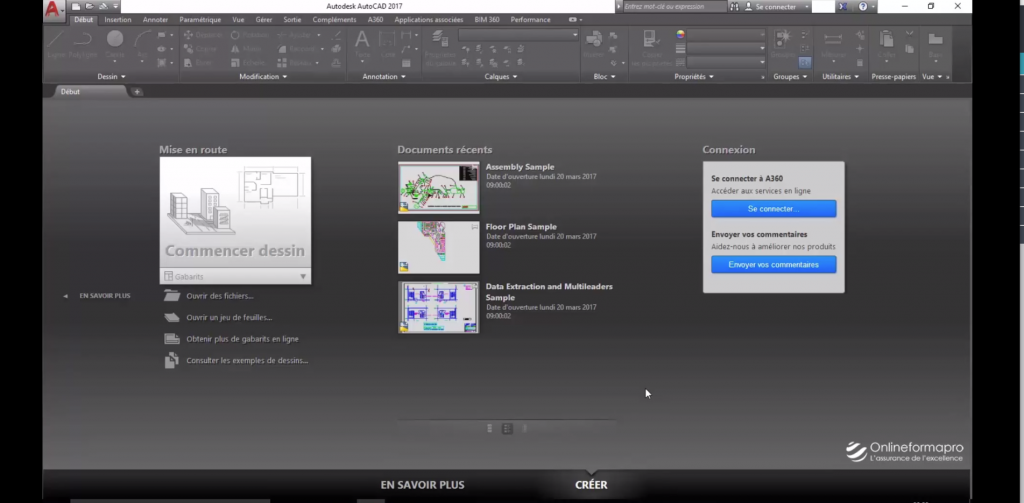1024x503 pixels.
Task: Open the Annoter ribbon tab
Action: click(155, 20)
